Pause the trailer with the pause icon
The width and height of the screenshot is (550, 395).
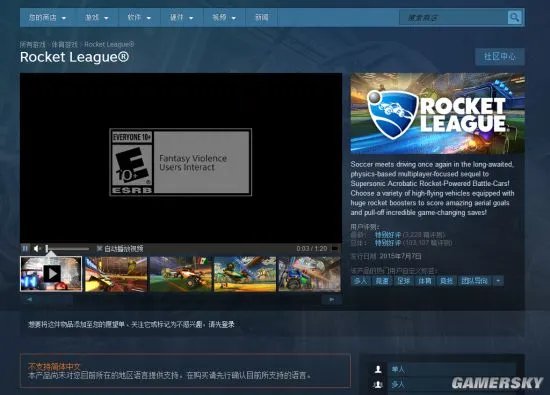pos(25,248)
